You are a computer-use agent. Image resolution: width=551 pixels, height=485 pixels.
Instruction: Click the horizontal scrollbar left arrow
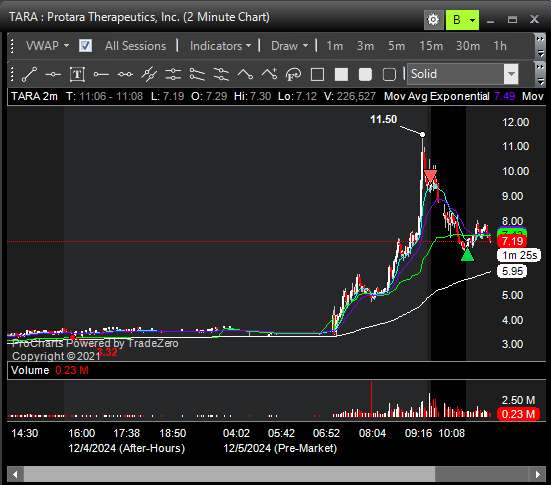pyautogui.click(x=15, y=474)
